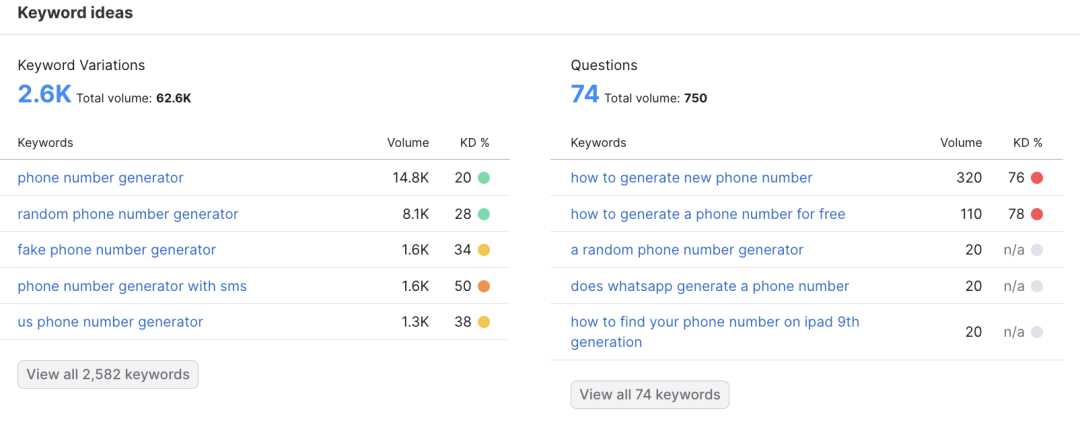Click the 2.6K keyword variations count
1080x425 pixels.
44,95
